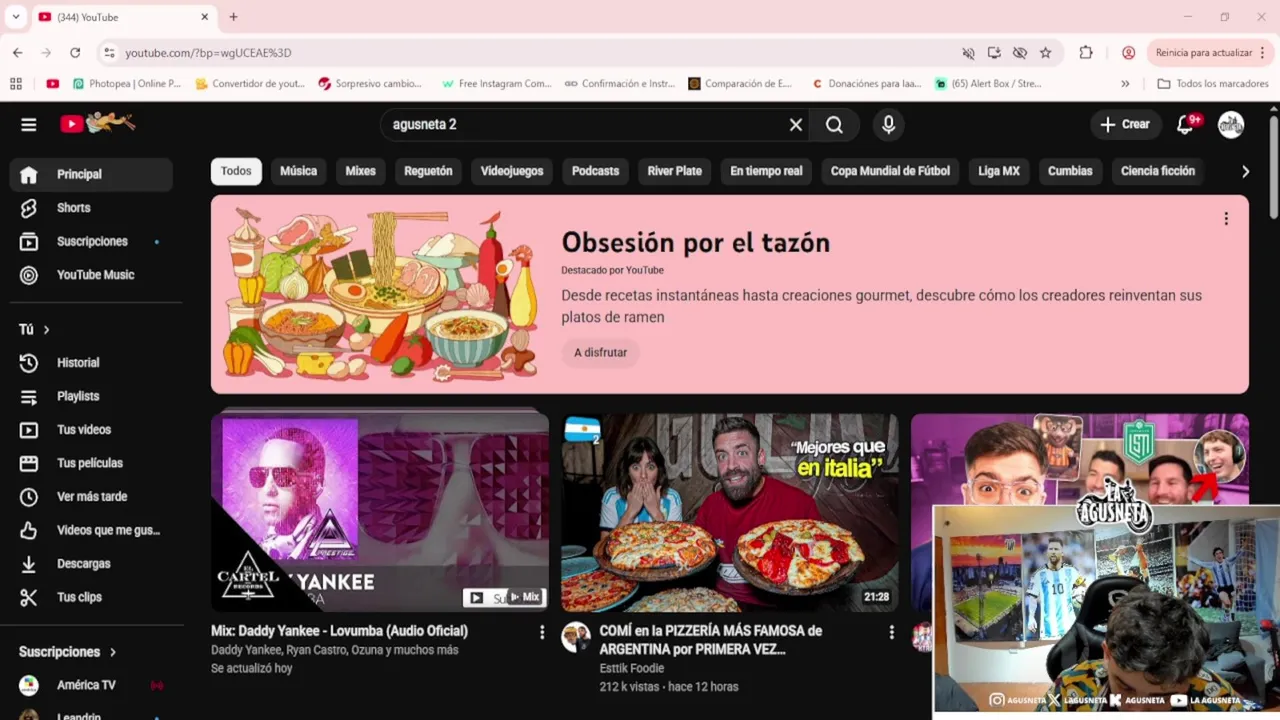Show more category chips with right arrow
Image resolution: width=1280 pixels, height=720 pixels.
[1245, 172]
